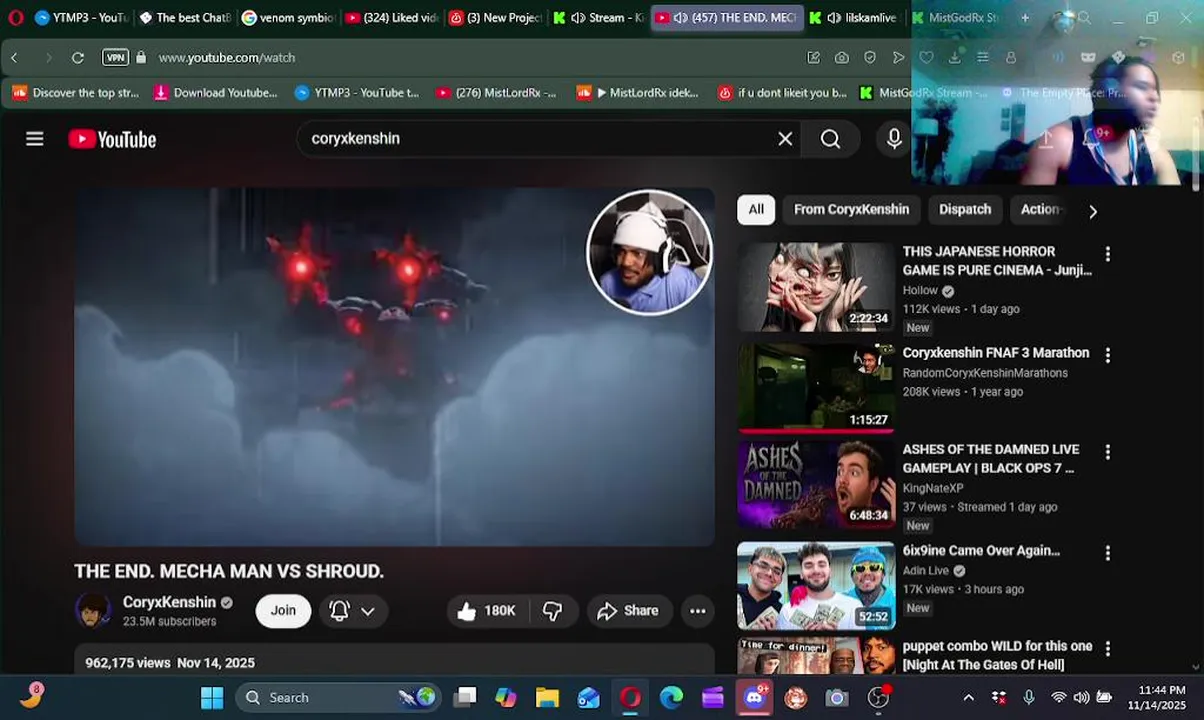
Task: Open Junji horror game thumbnail
Action: [x=816, y=287]
